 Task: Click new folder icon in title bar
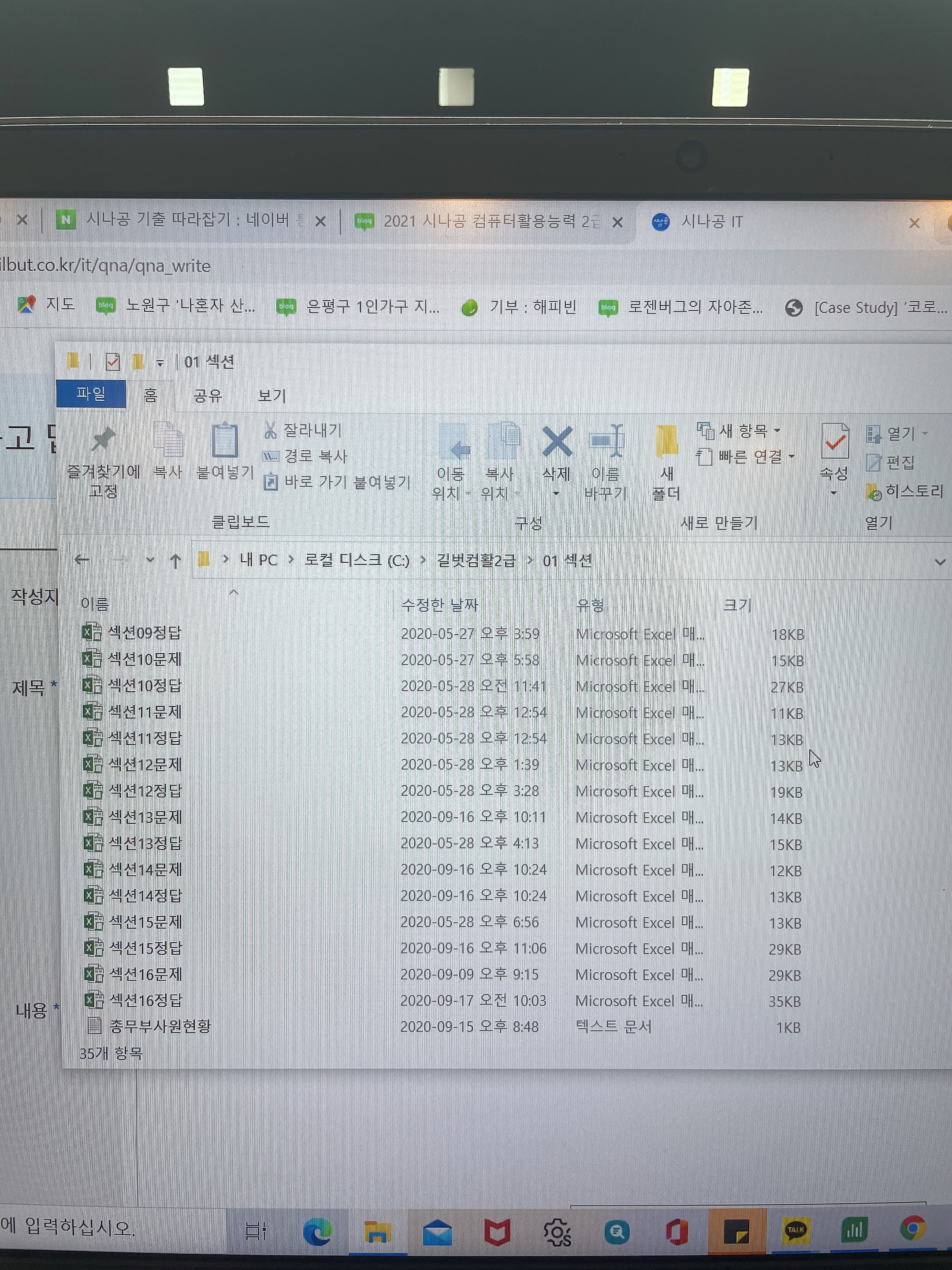pyautogui.click(x=138, y=362)
